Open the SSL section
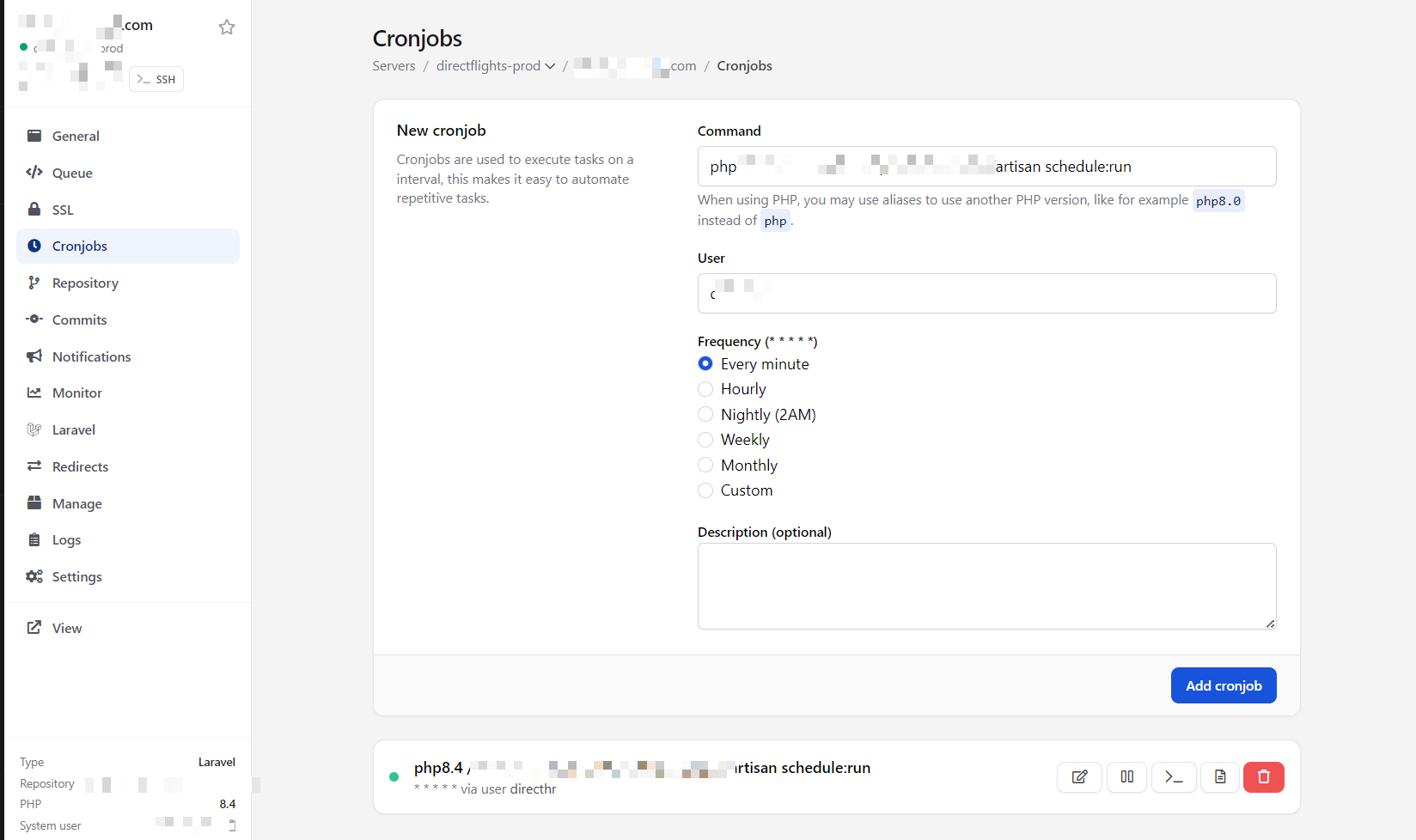Viewport: 1416px width, 840px height. pos(128,210)
